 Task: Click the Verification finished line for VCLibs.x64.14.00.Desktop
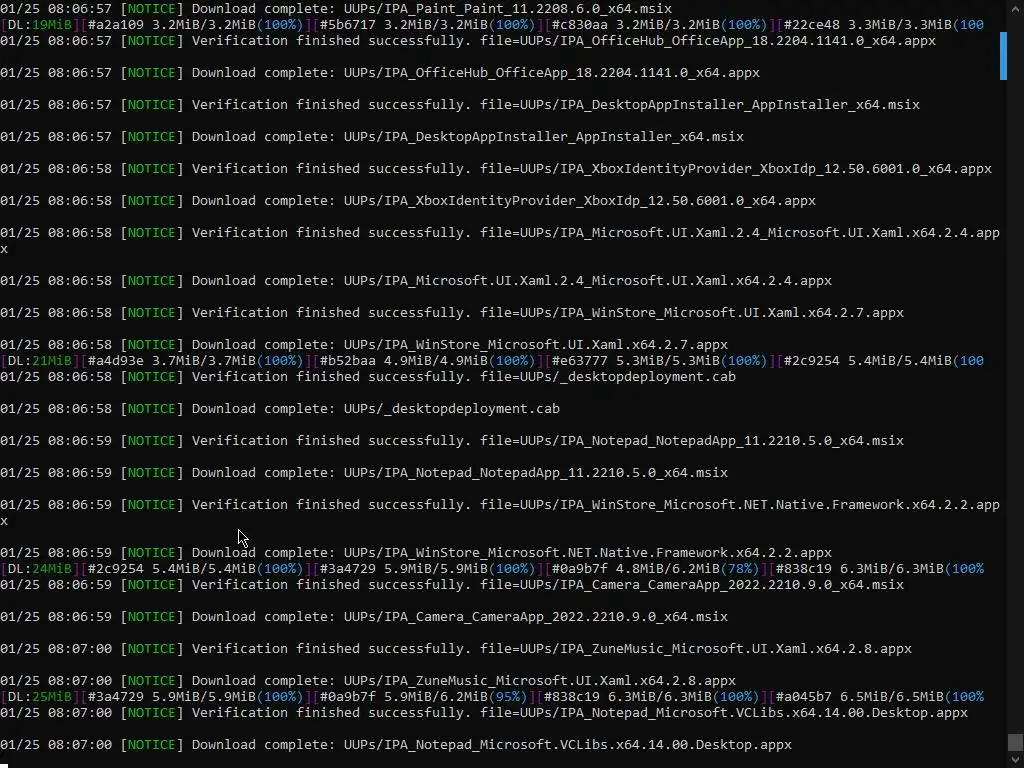pyautogui.click(x=484, y=713)
